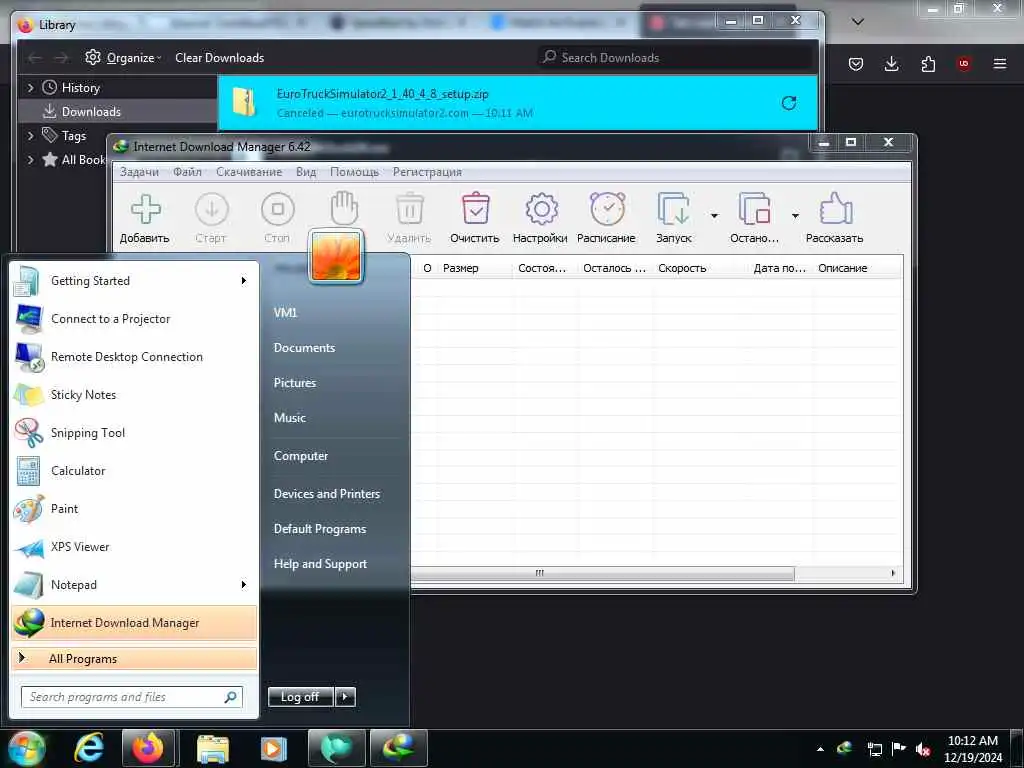Open dropdown arrow next to Запуск
The image size is (1024, 768).
point(714,216)
